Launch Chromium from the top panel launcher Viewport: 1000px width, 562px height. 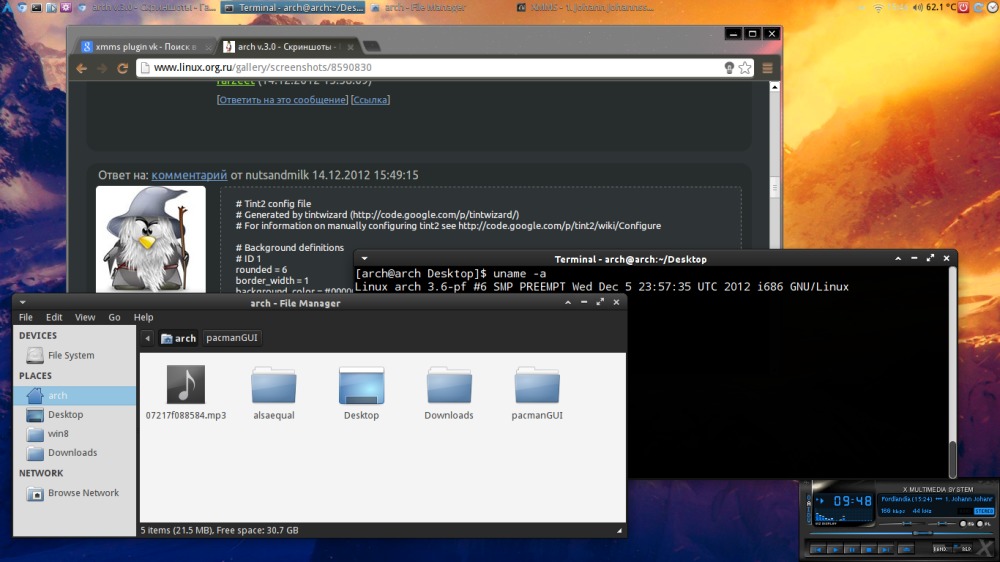(22, 8)
